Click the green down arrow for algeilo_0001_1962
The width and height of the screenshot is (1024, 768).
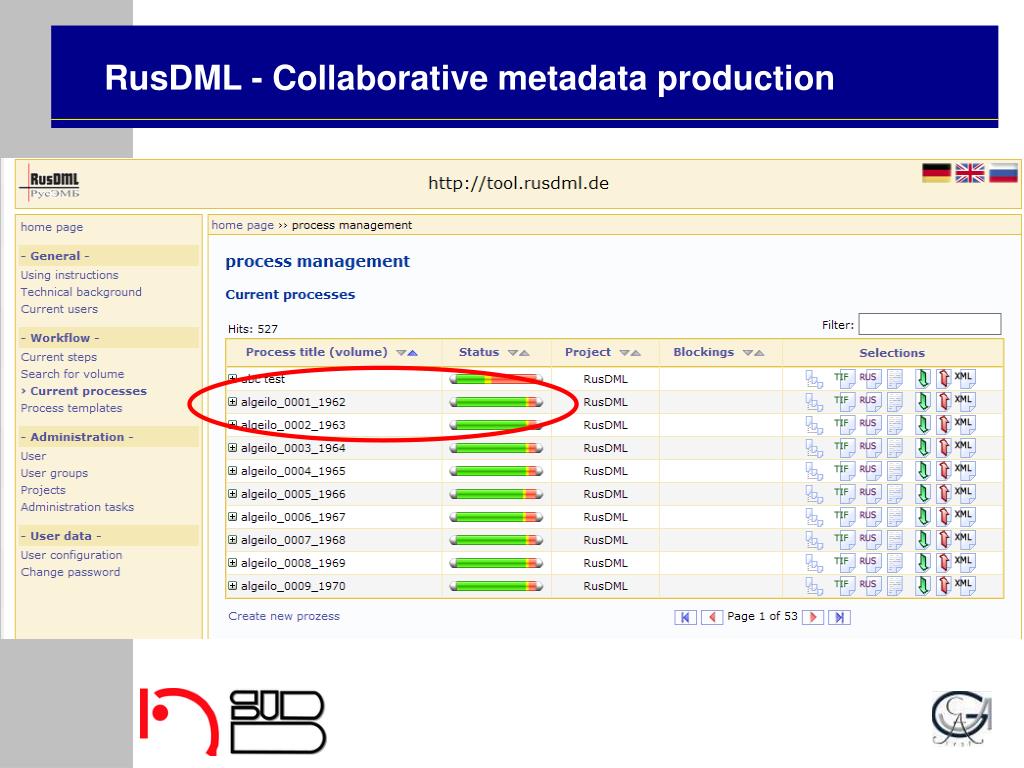click(923, 402)
